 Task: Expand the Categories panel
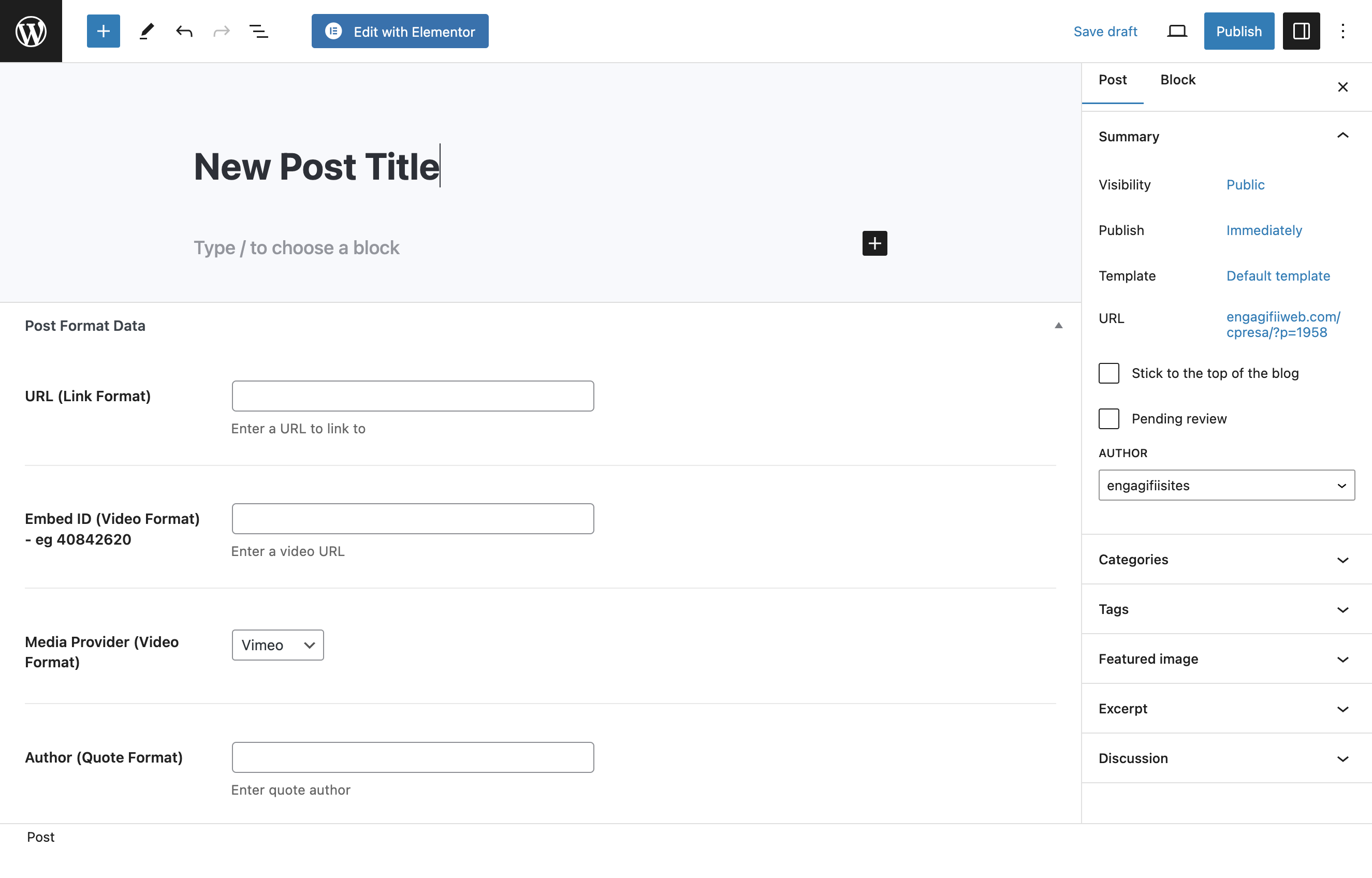pyautogui.click(x=1226, y=559)
